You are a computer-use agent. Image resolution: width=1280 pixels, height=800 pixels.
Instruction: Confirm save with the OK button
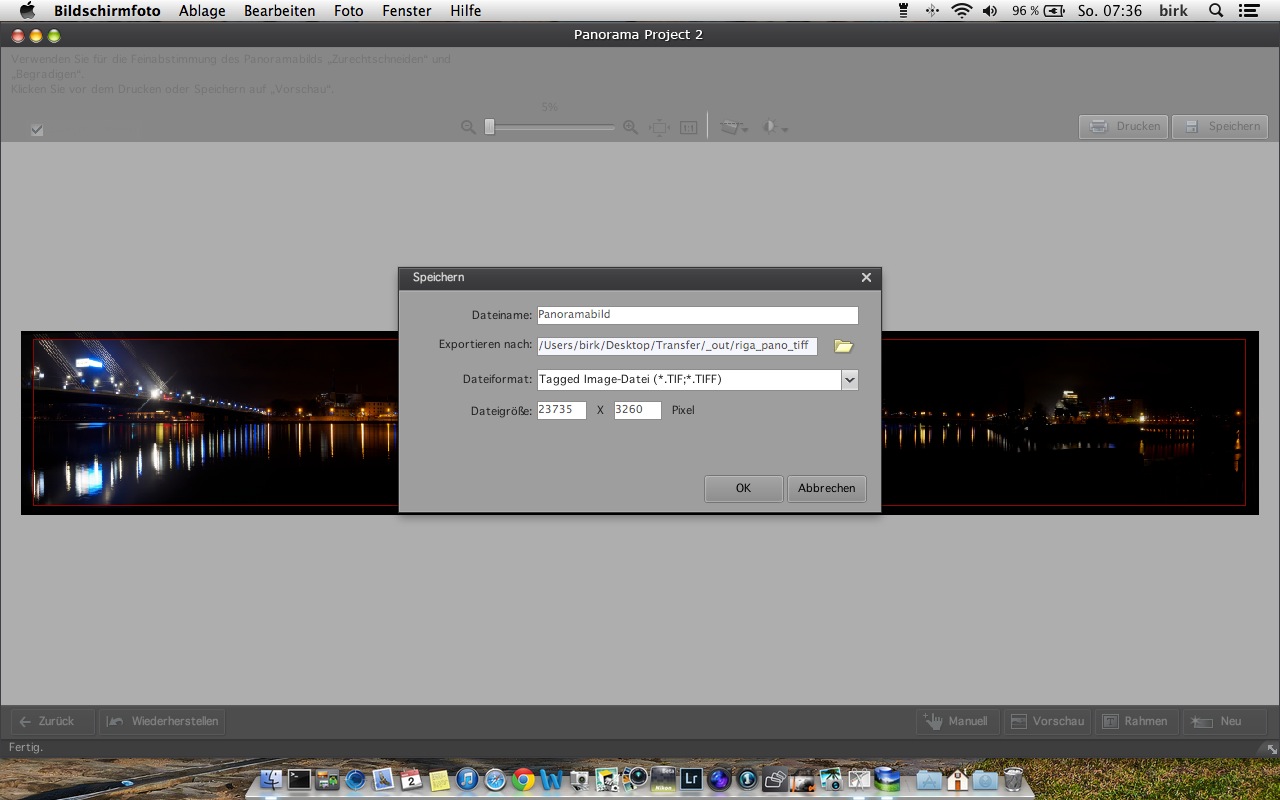[743, 488]
